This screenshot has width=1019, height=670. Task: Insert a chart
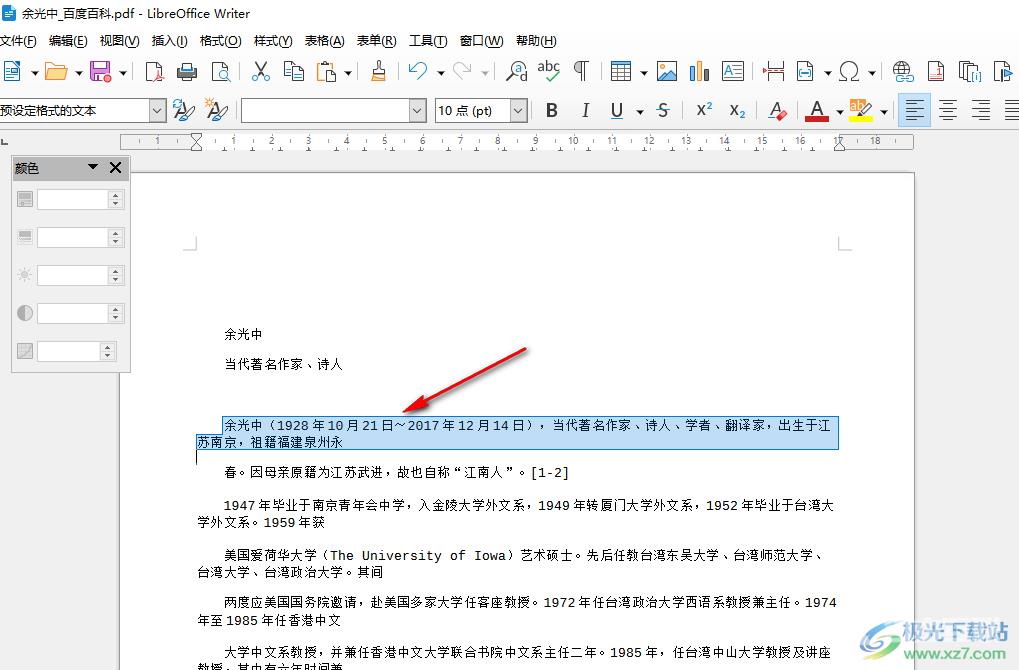tap(699, 71)
